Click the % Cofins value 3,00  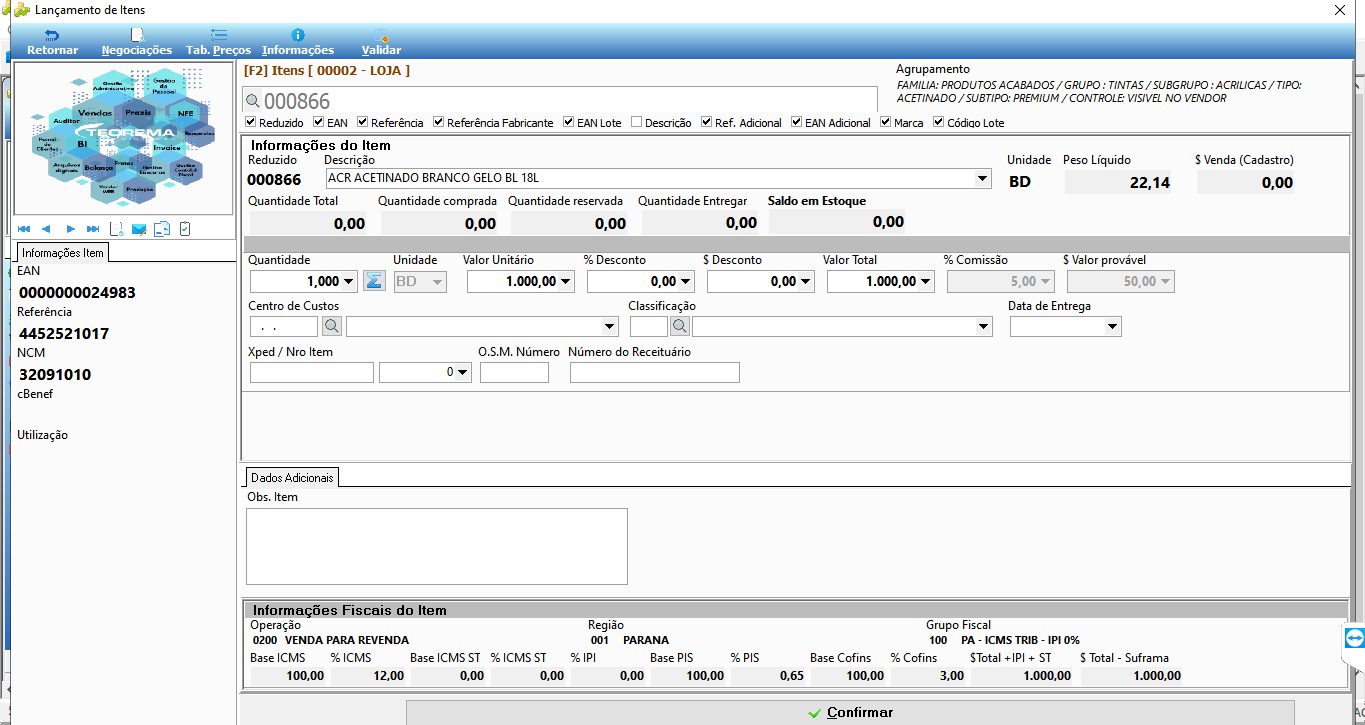click(952, 676)
